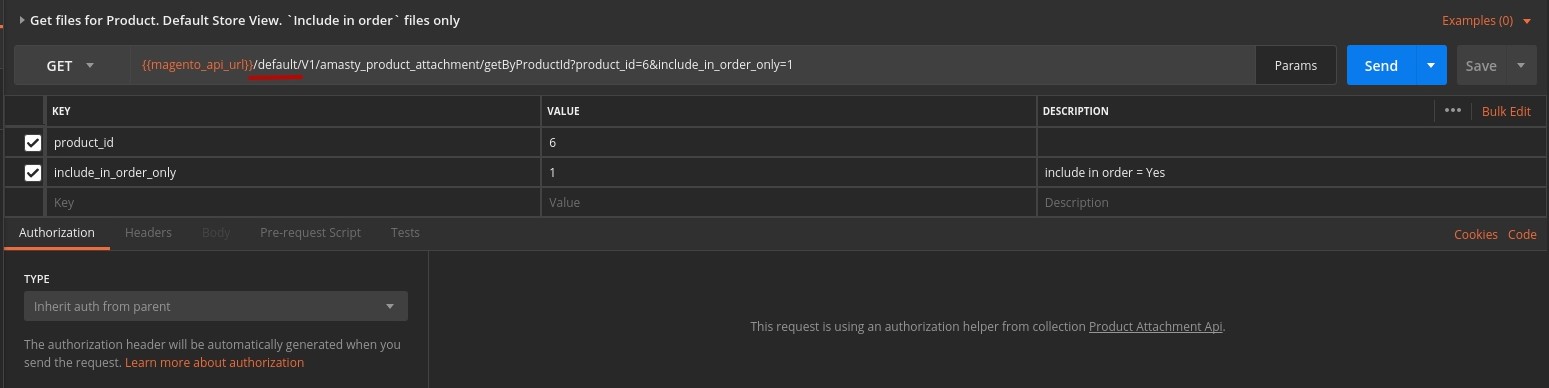Click the Params button
Image resolution: width=1549 pixels, height=388 pixels.
pyautogui.click(x=1296, y=65)
